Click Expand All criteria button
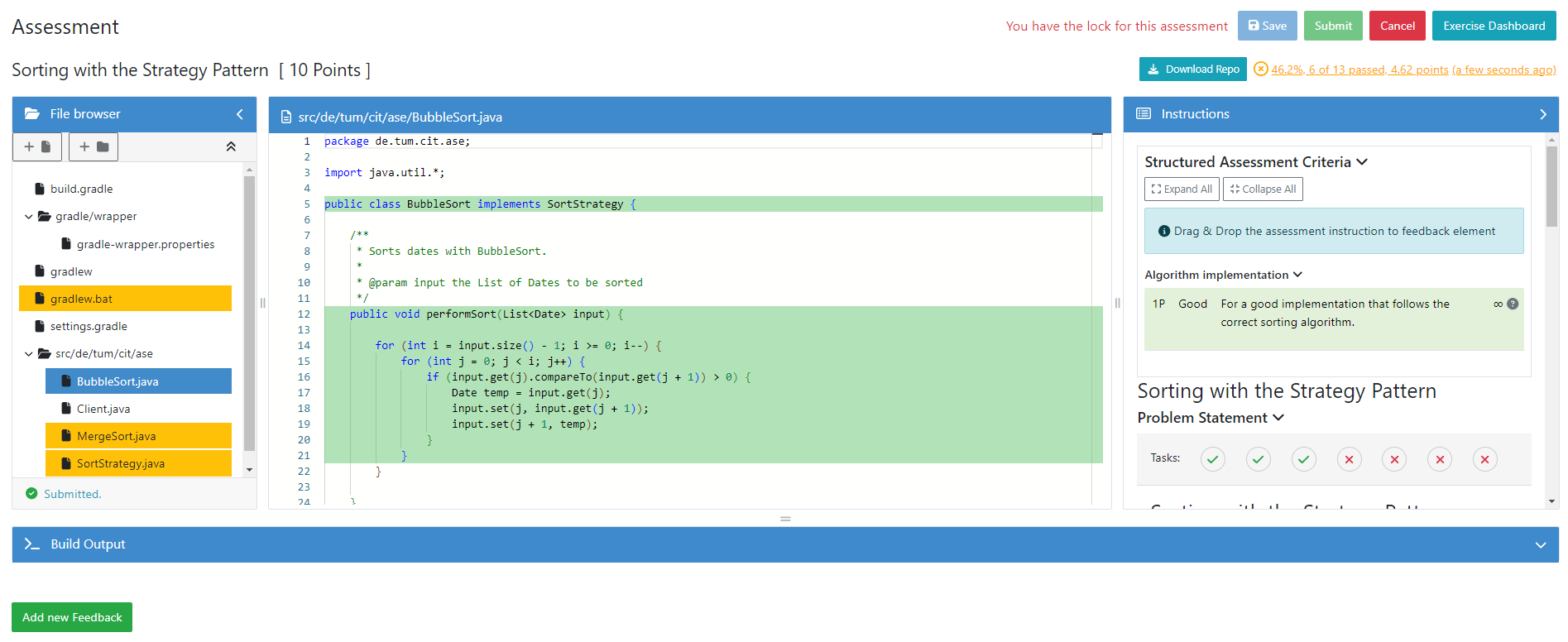Viewport: 1568px width, 642px height. click(1182, 189)
